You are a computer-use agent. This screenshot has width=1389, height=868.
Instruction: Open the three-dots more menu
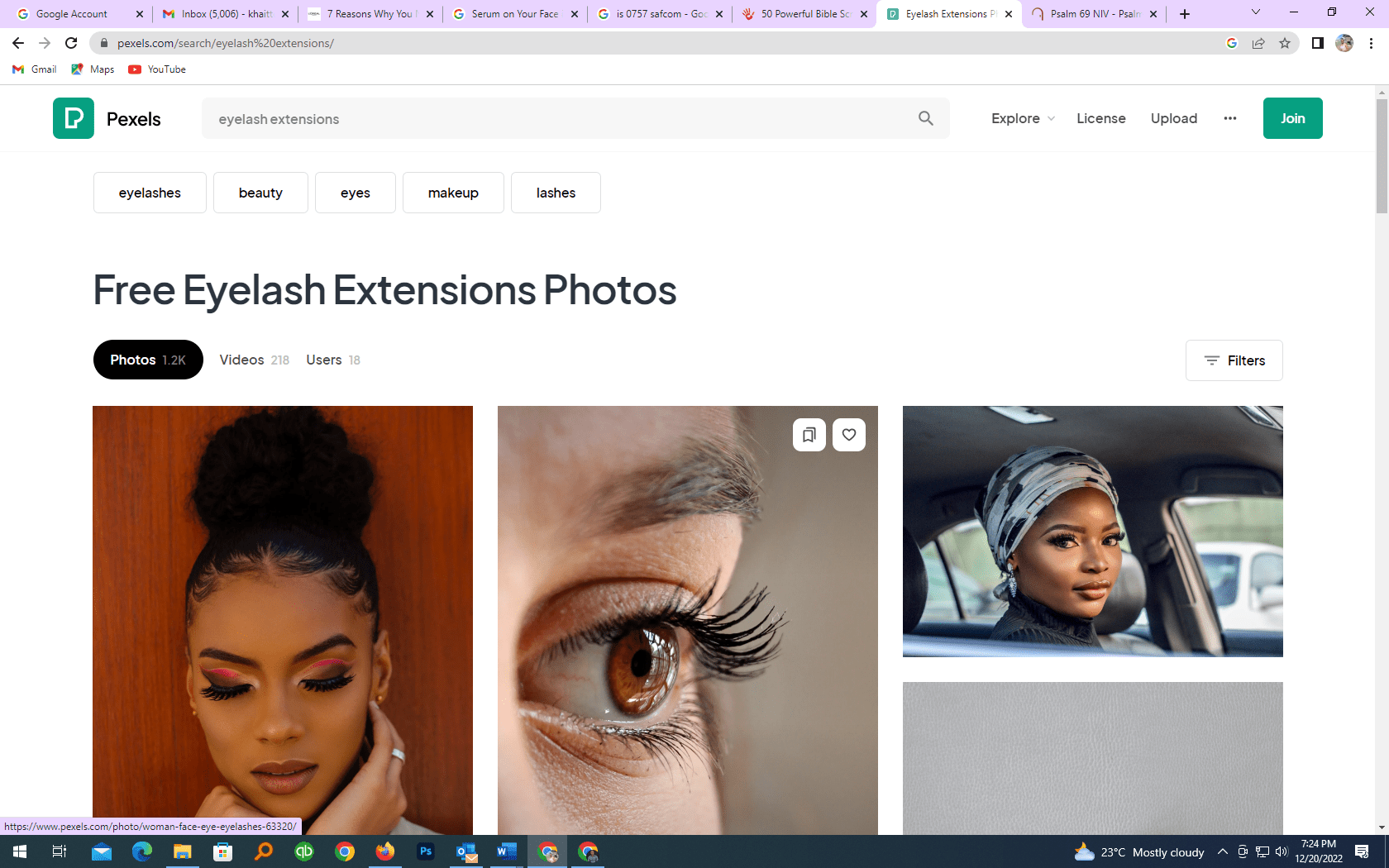pos(1229,118)
